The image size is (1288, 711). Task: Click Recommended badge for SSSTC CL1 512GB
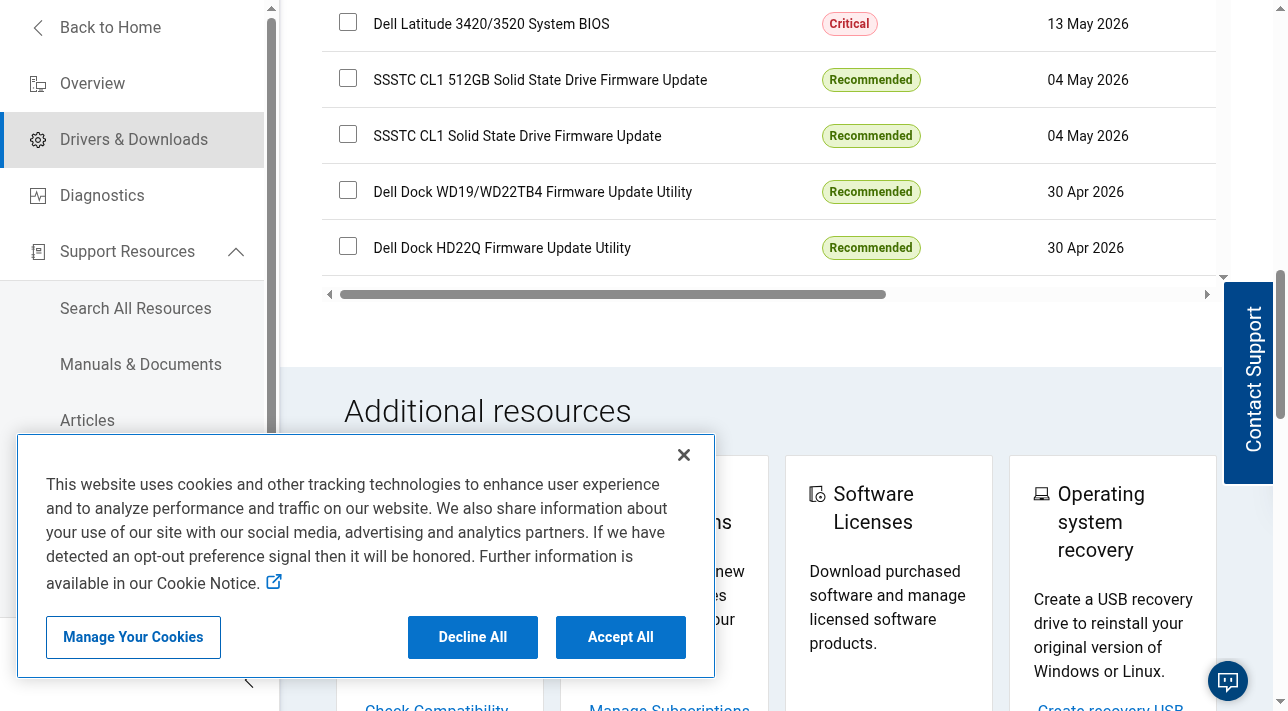point(871,80)
